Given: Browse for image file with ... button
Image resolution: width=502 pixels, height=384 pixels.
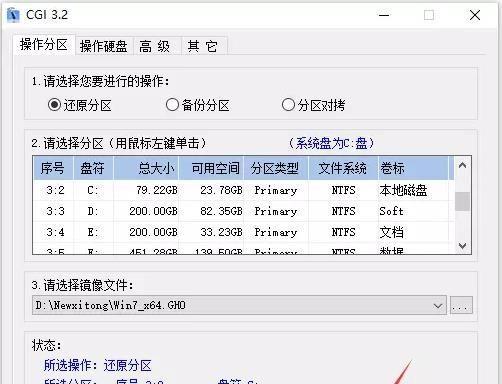Looking at the screenshot, I should tap(461, 305).
